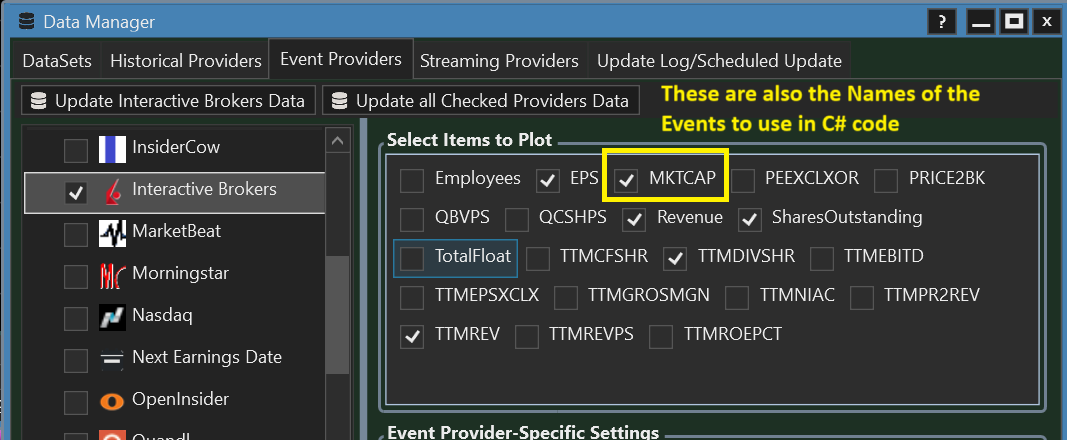
Task: Enable the MarketBeat provider checkbox
Action: coord(76,235)
